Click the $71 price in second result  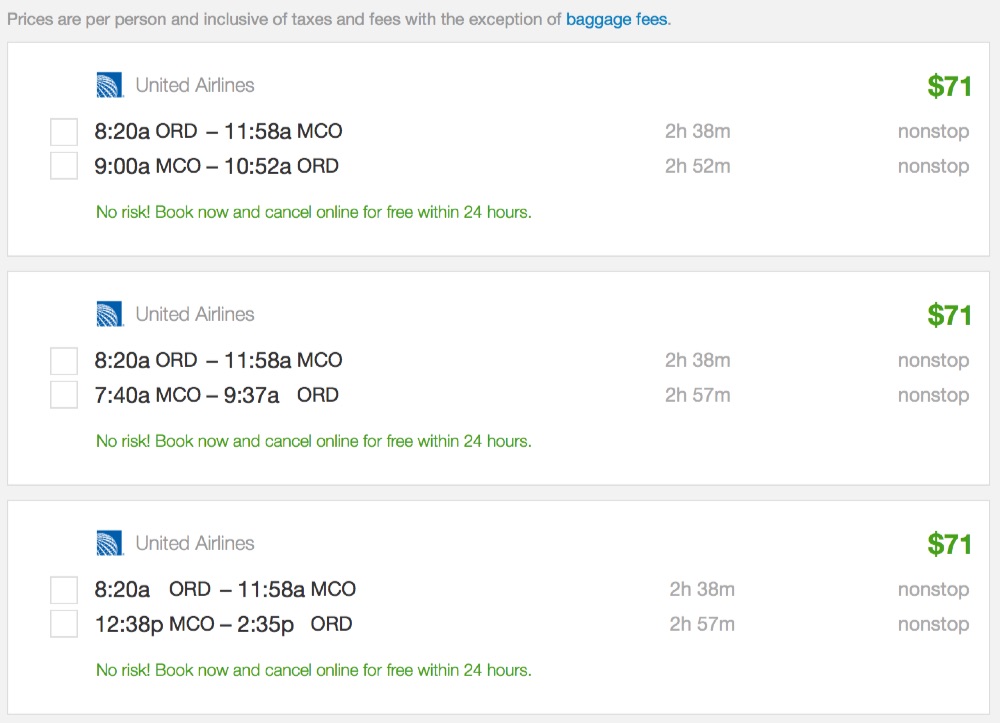coord(949,316)
